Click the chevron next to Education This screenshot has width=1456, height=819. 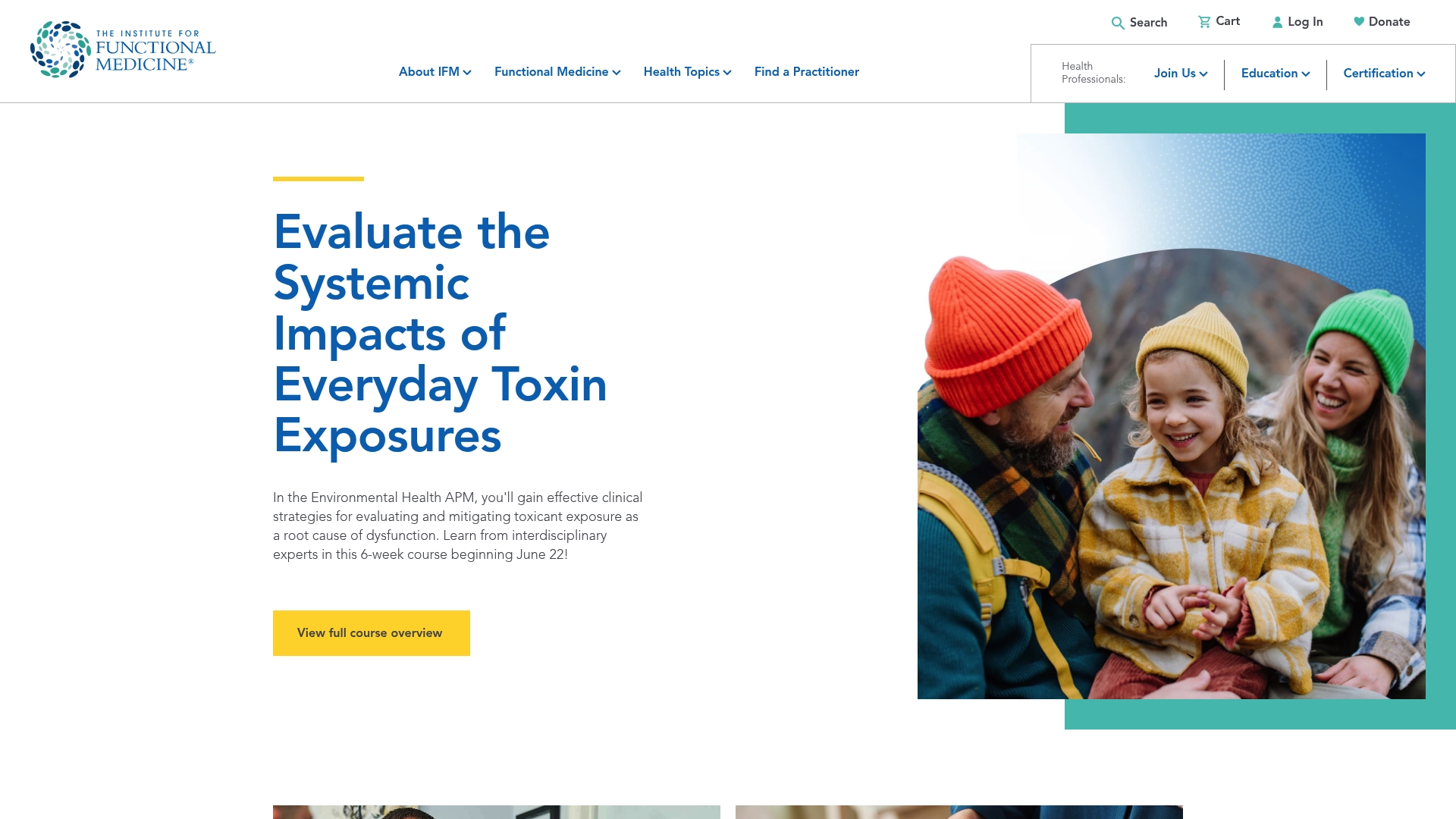(x=1306, y=74)
